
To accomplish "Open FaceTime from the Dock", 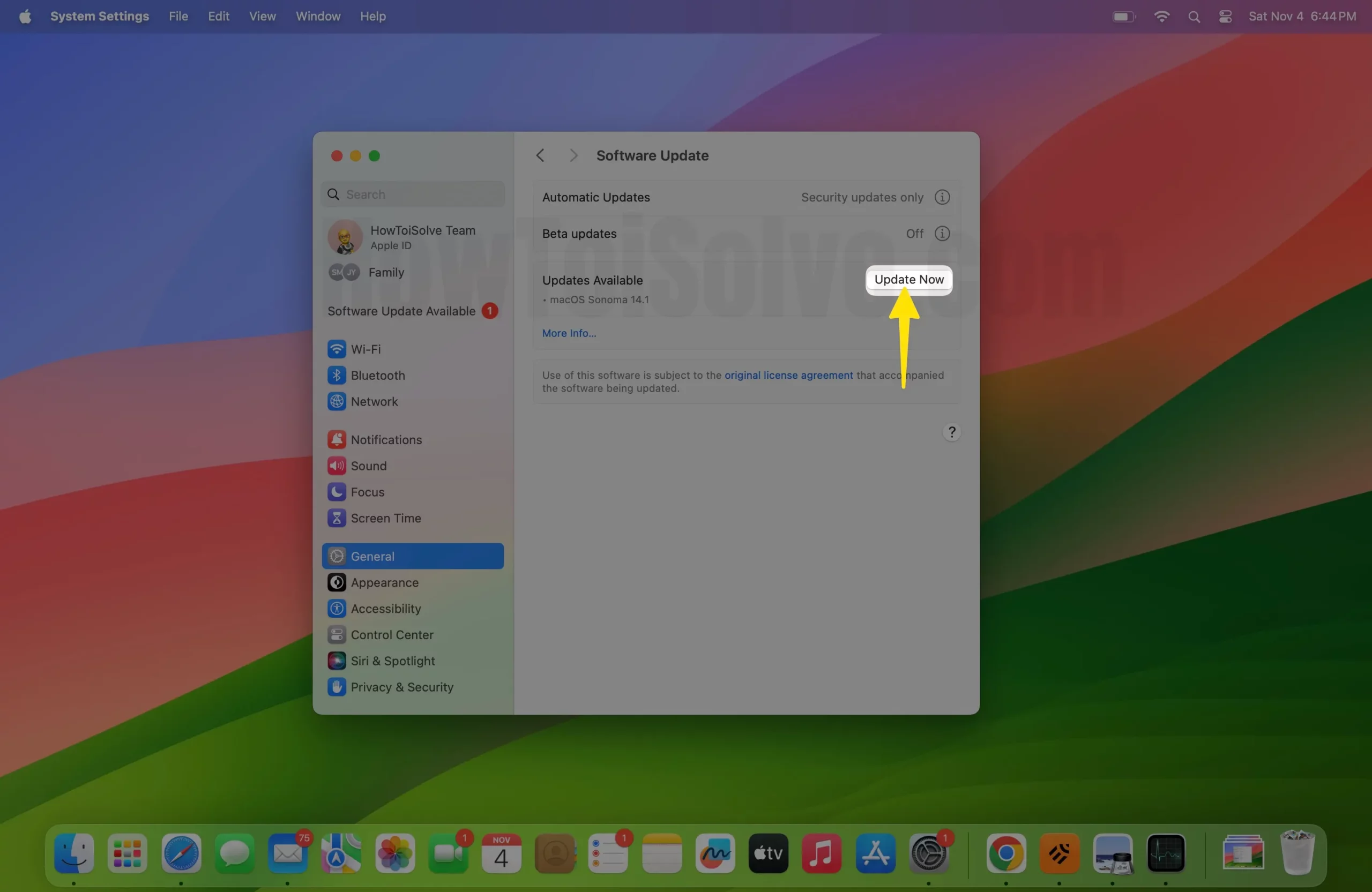I will pyautogui.click(x=448, y=853).
